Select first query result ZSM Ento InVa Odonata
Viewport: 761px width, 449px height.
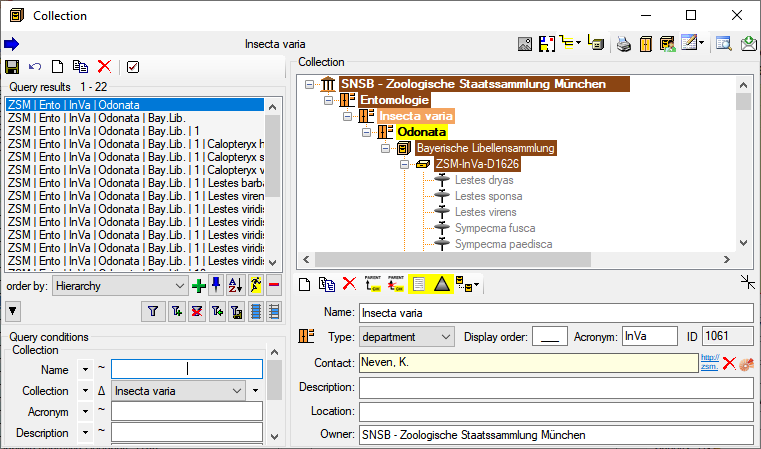click(135, 105)
